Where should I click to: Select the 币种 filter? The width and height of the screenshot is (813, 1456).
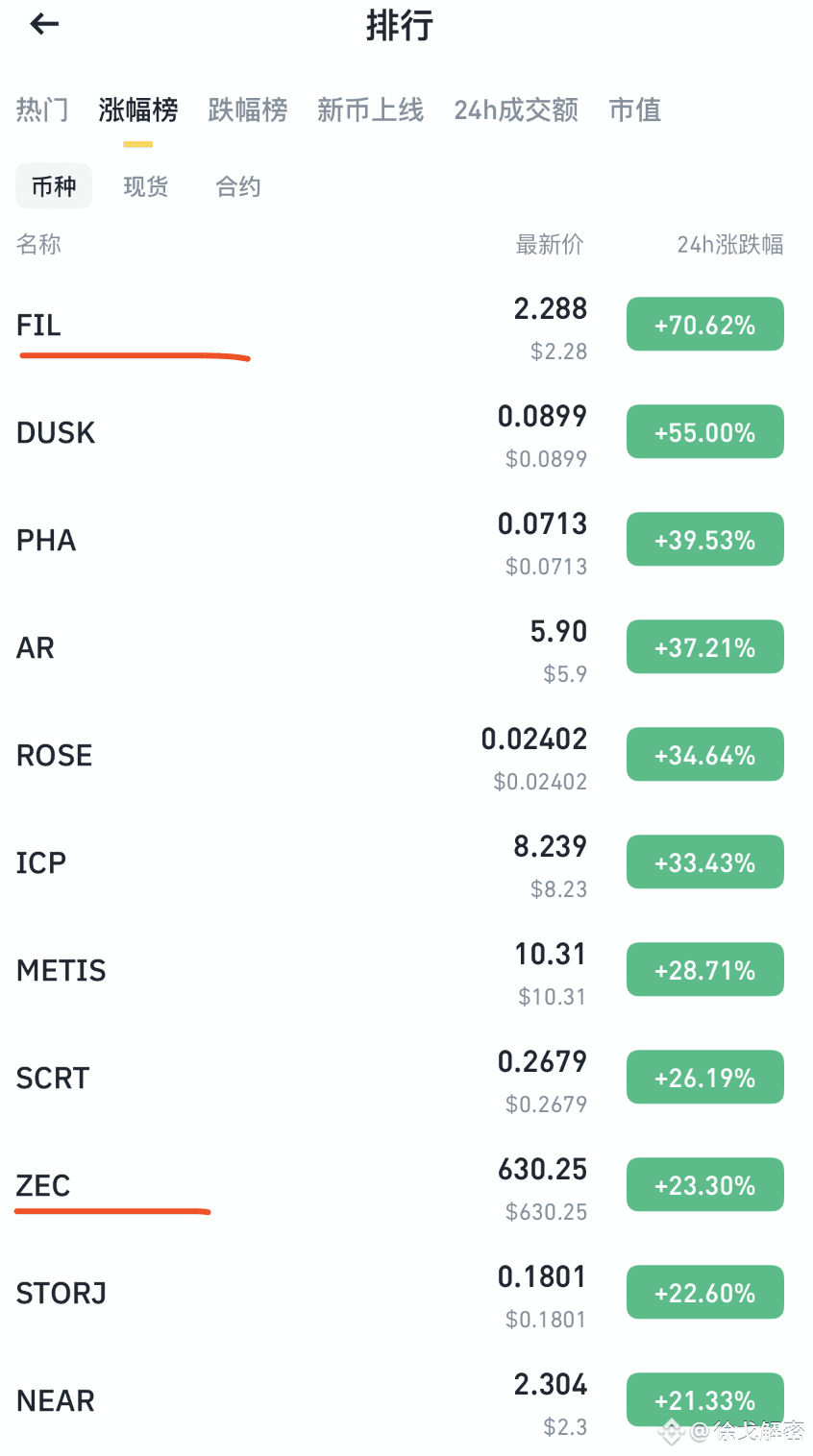pyautogui.click(x=54, y=186)
